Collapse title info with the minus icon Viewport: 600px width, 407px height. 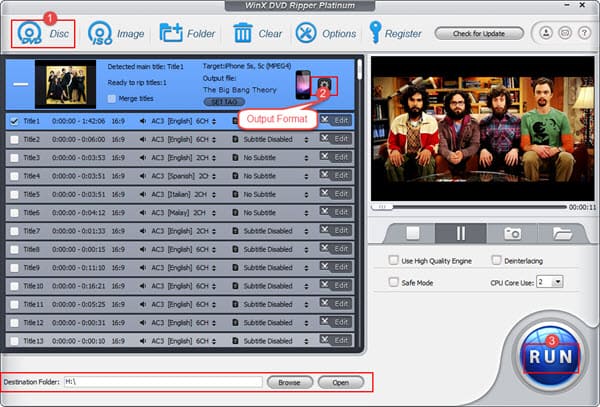tap(21, 84)
